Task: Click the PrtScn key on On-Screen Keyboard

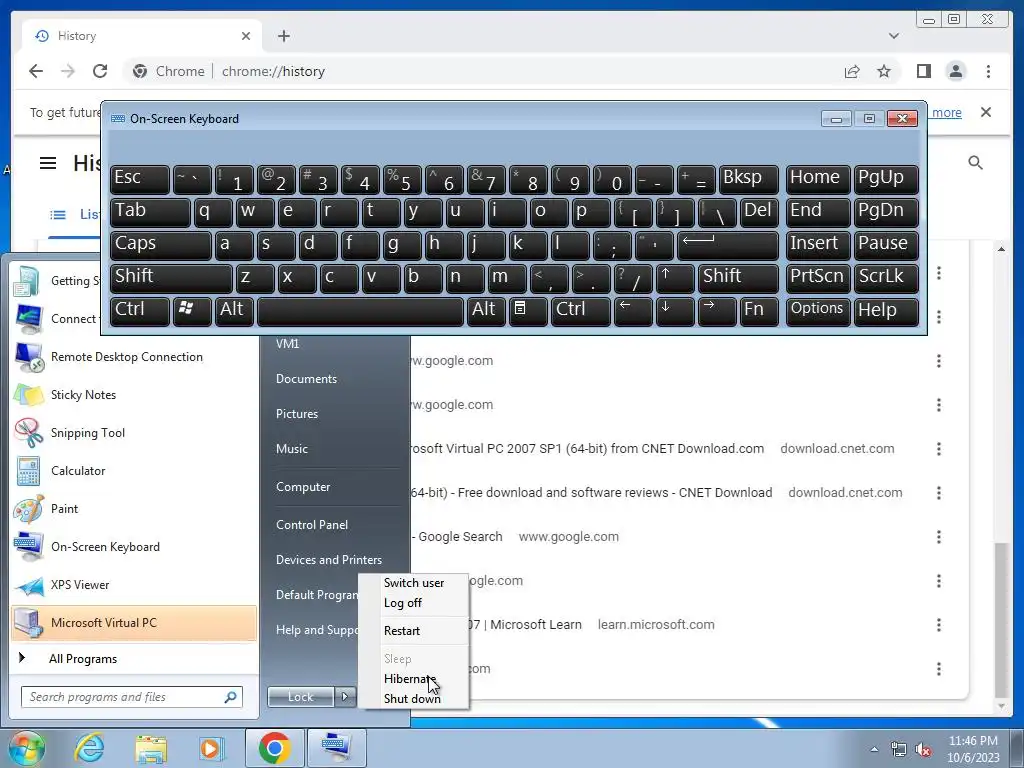Action: point(817,278)
